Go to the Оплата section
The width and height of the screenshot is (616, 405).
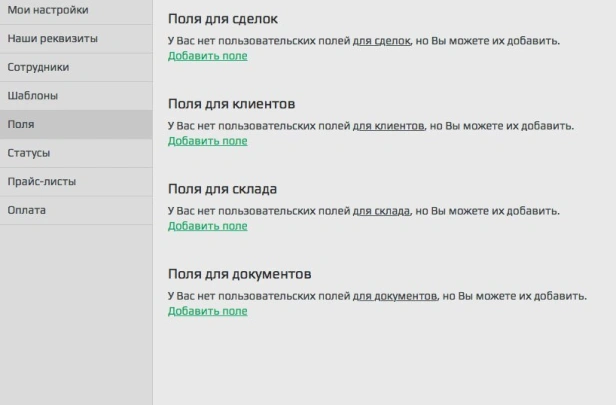click(x=26, y=210)
